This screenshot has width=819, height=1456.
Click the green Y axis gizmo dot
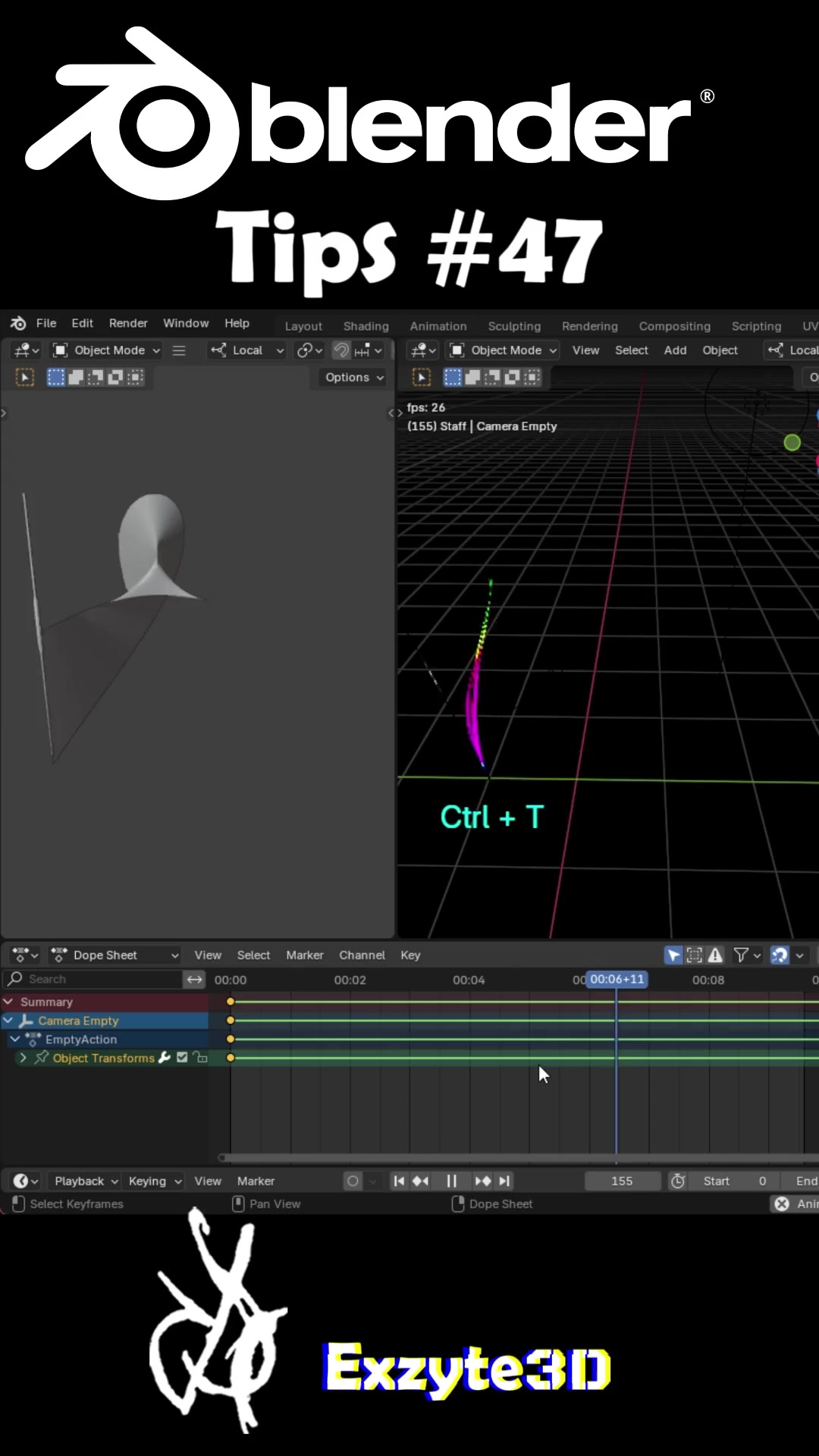[x=792, y=443]
